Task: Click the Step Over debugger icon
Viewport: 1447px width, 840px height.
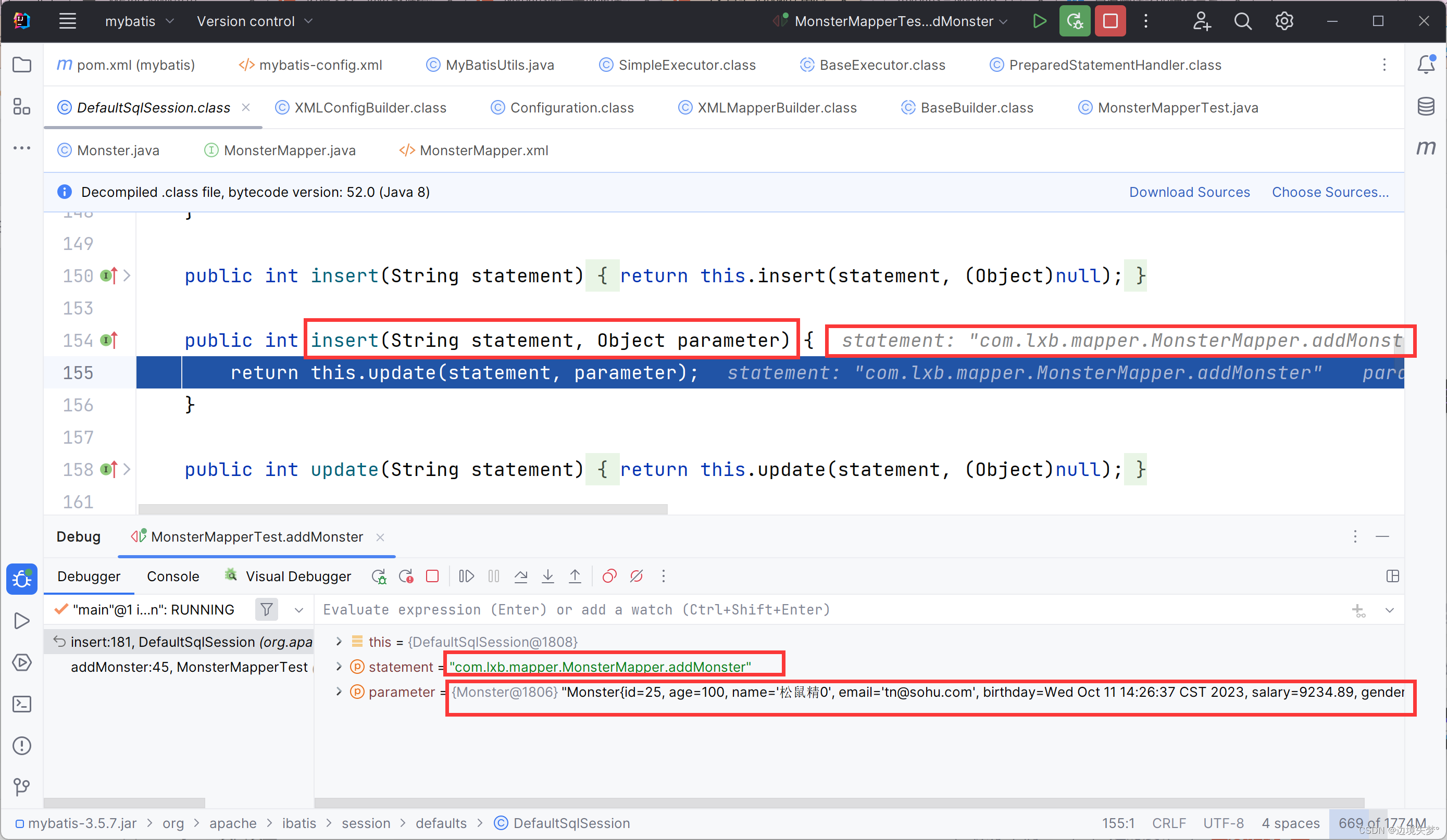Action: coord(521,576)
